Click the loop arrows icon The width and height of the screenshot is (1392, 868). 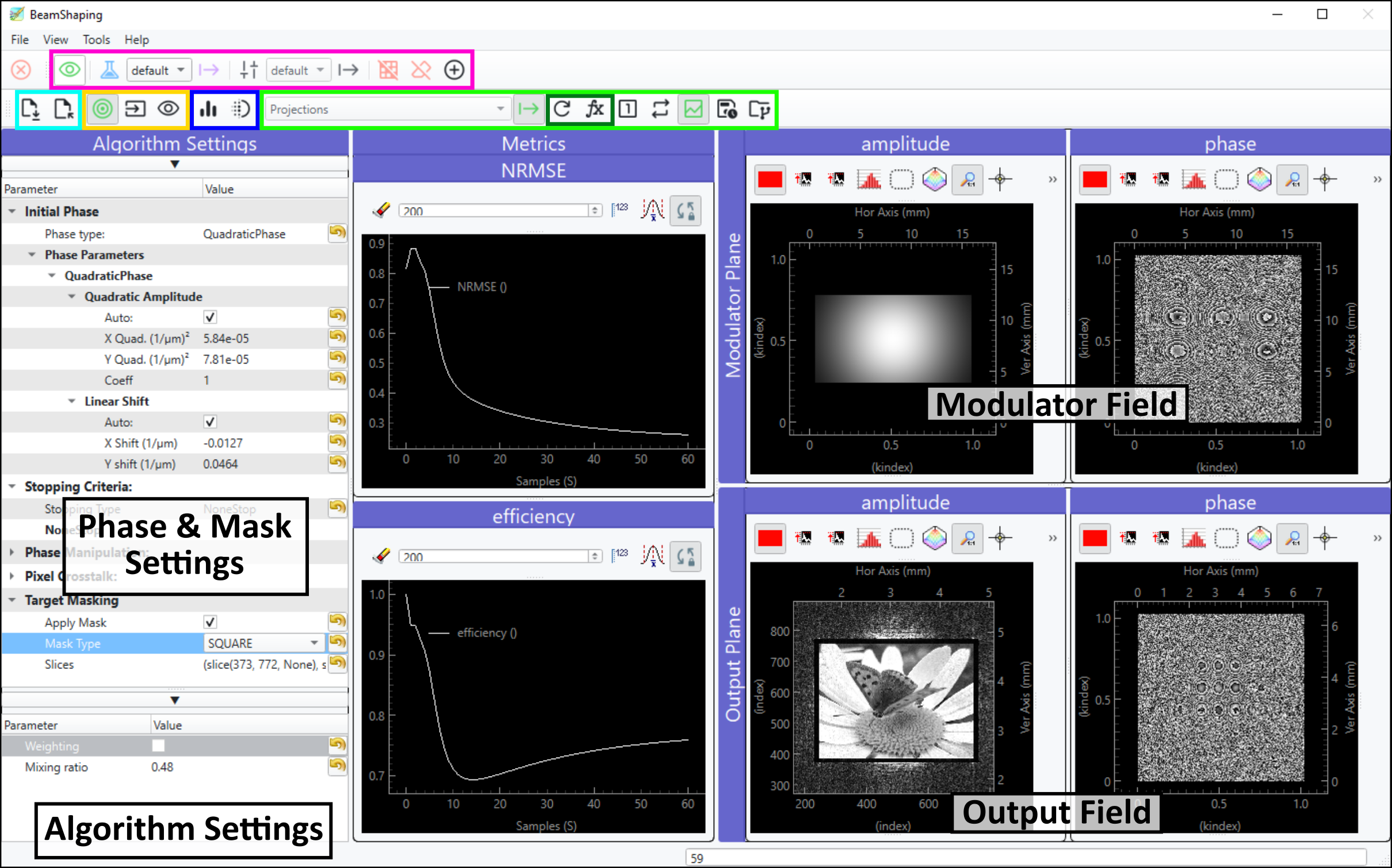tap(660, 109)
